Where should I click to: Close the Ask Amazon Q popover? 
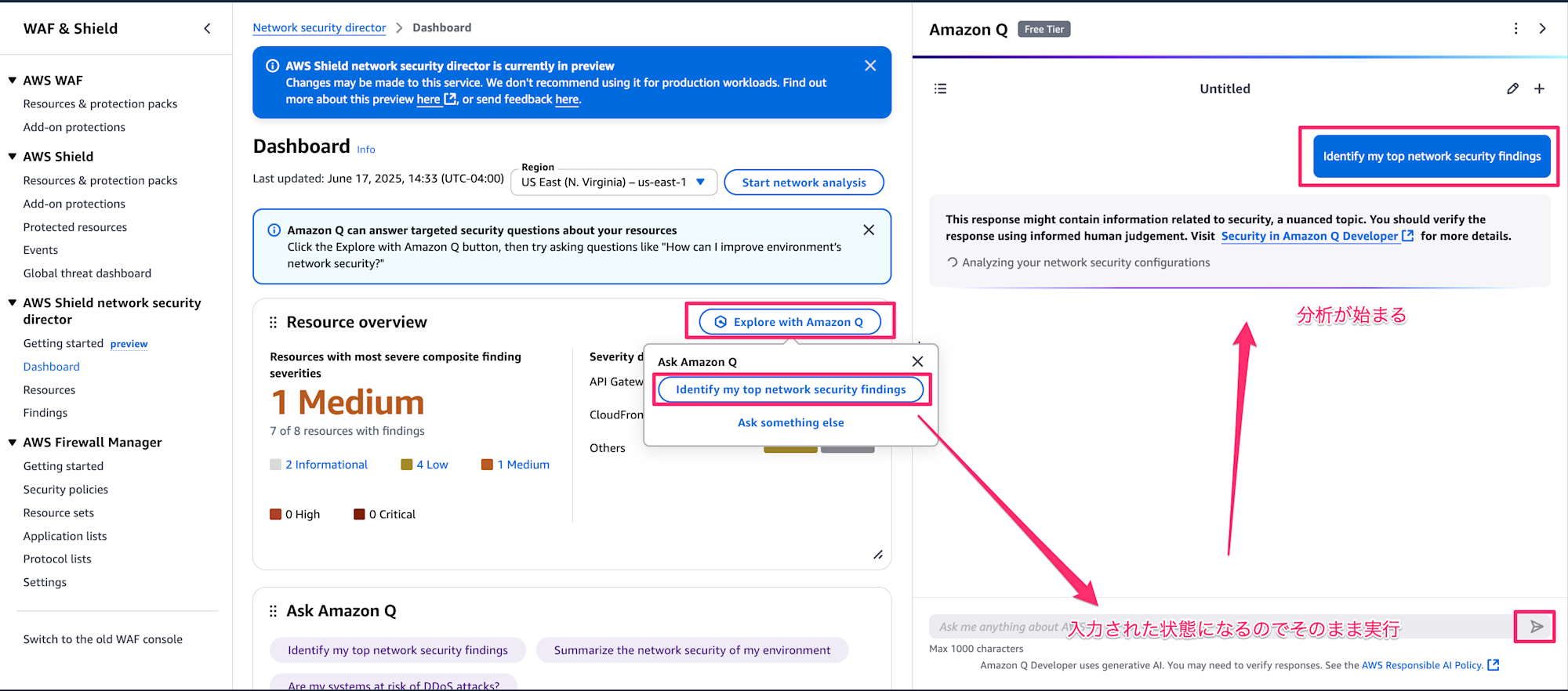tap(917, 361)
